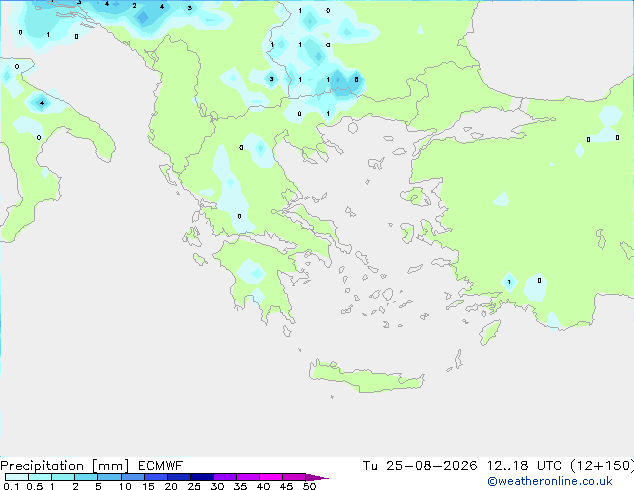Select the legend swatch between 15 and 20

pyautogui.click(x=156, y=477)
